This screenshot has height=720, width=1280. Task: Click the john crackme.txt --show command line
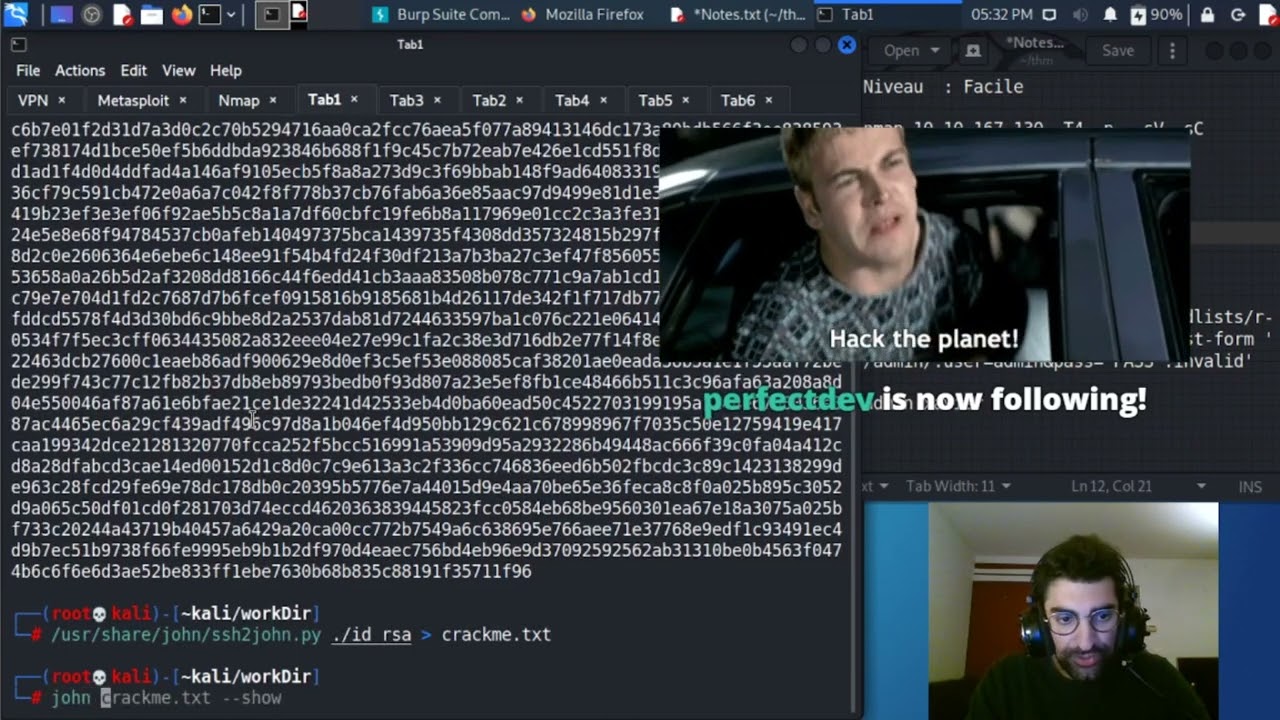[166, 698]
